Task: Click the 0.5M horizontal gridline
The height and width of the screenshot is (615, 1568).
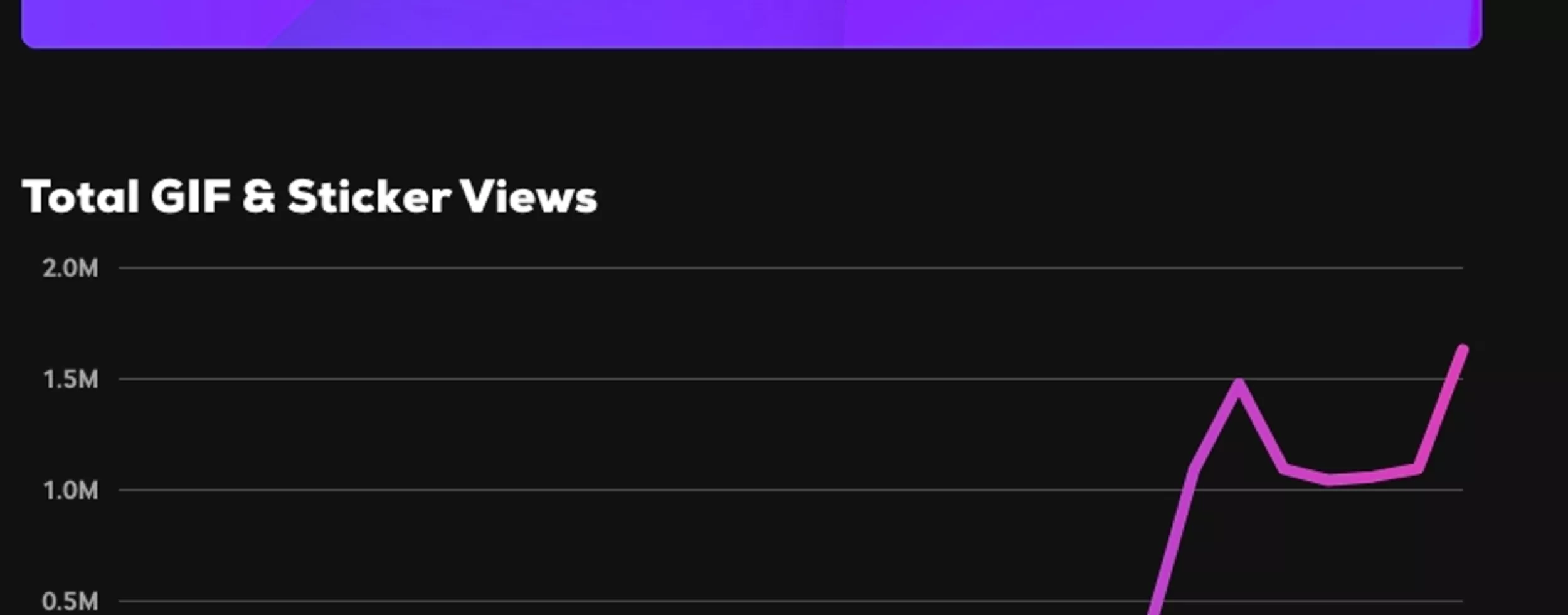Action: click(627, 601)
